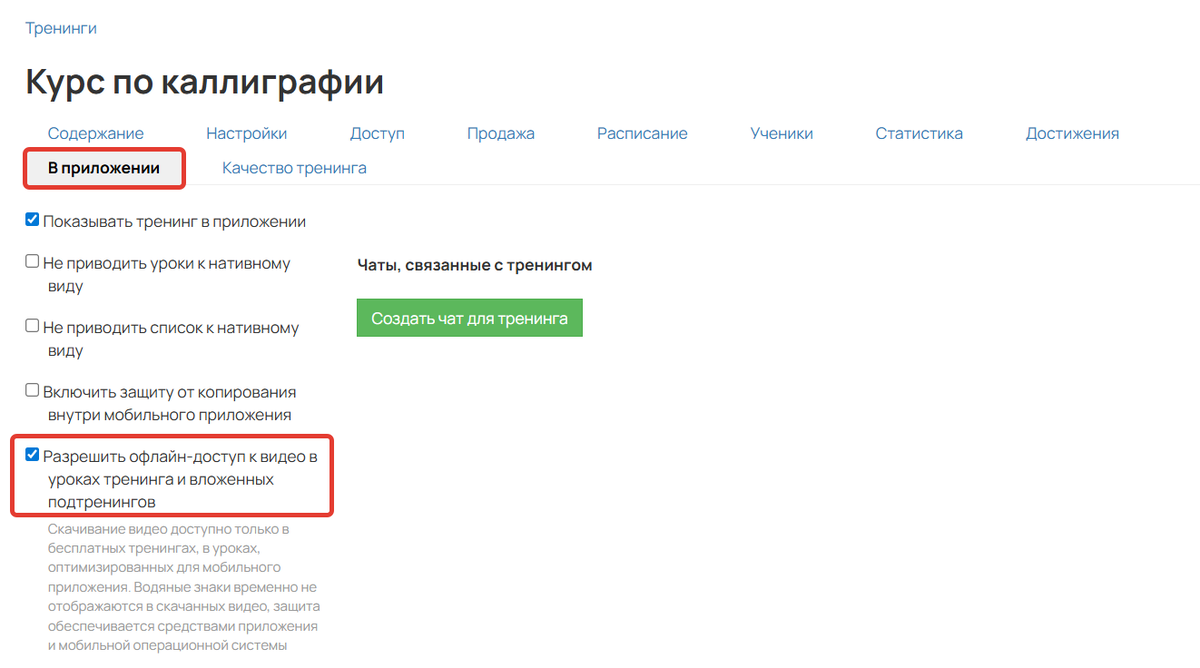Navigate back via Тренинги breadcrumb link
Viewport: 1200px width, 668px height.
coord(61,27)
